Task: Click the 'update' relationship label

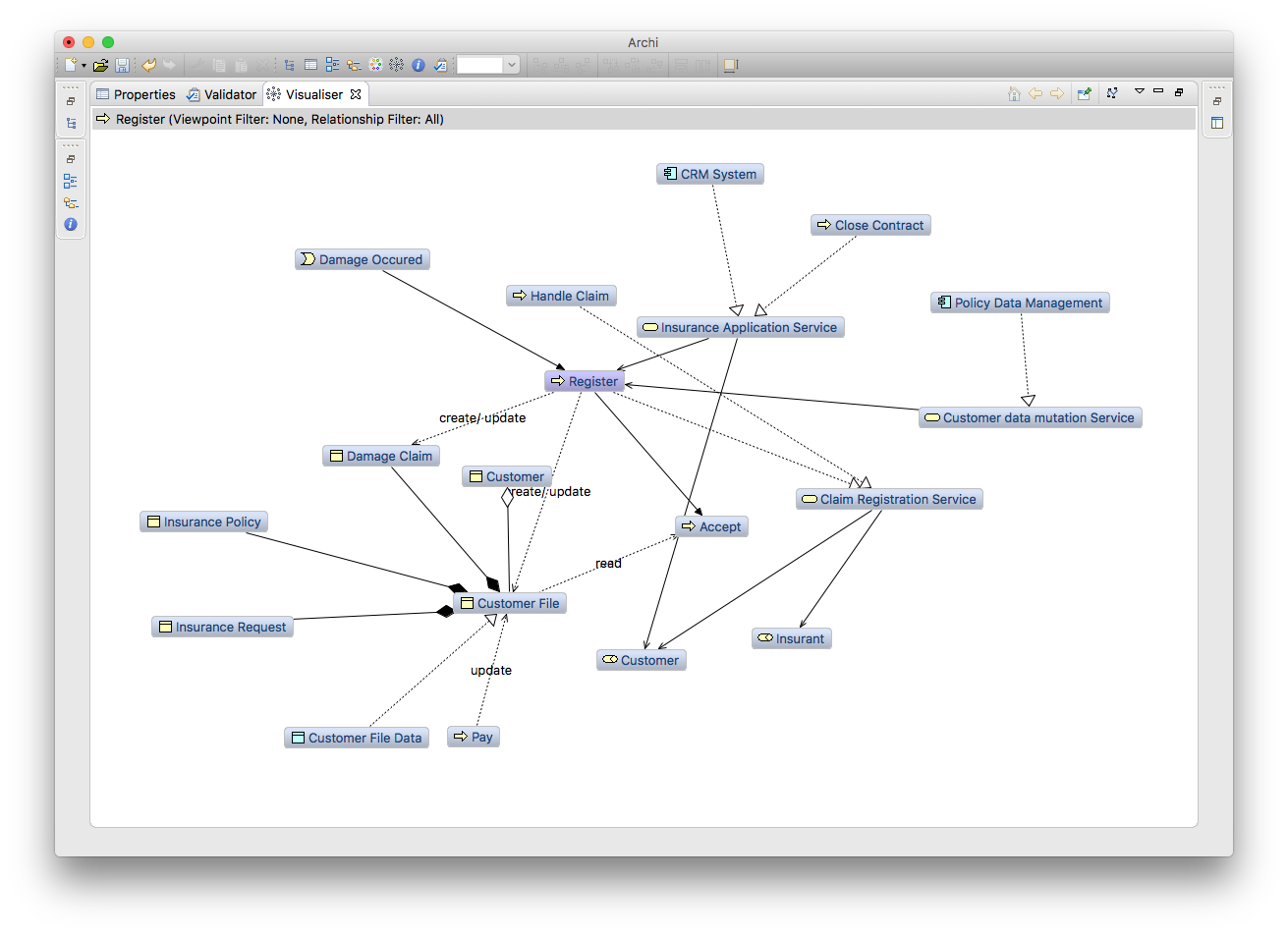Action: click(491, 670)
